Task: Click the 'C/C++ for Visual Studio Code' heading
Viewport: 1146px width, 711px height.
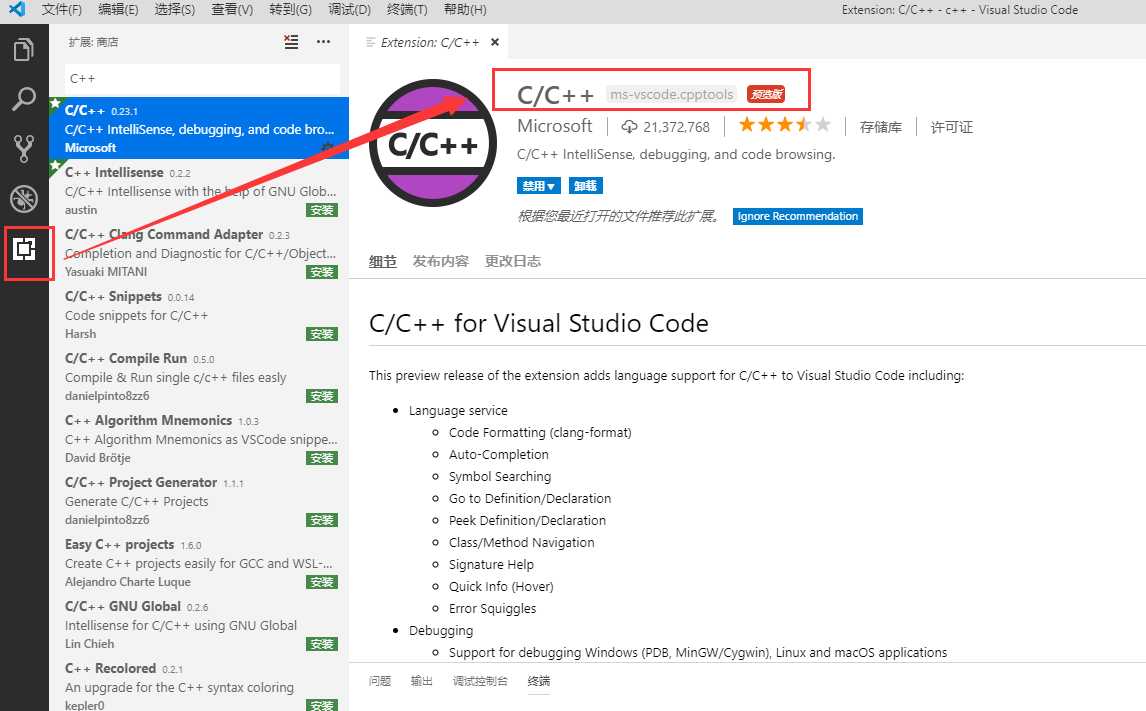Action: (x=539, y=323)
